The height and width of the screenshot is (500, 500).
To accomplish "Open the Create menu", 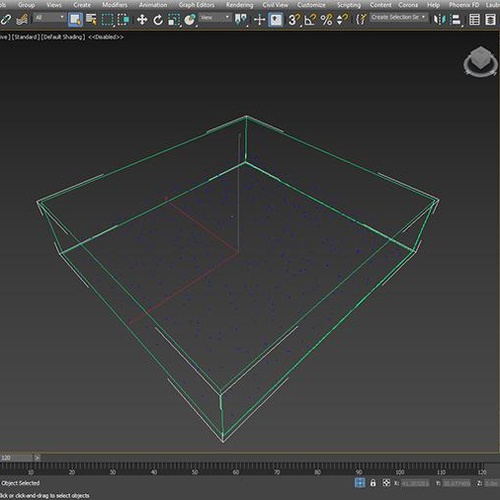I will tap(82, 5).
